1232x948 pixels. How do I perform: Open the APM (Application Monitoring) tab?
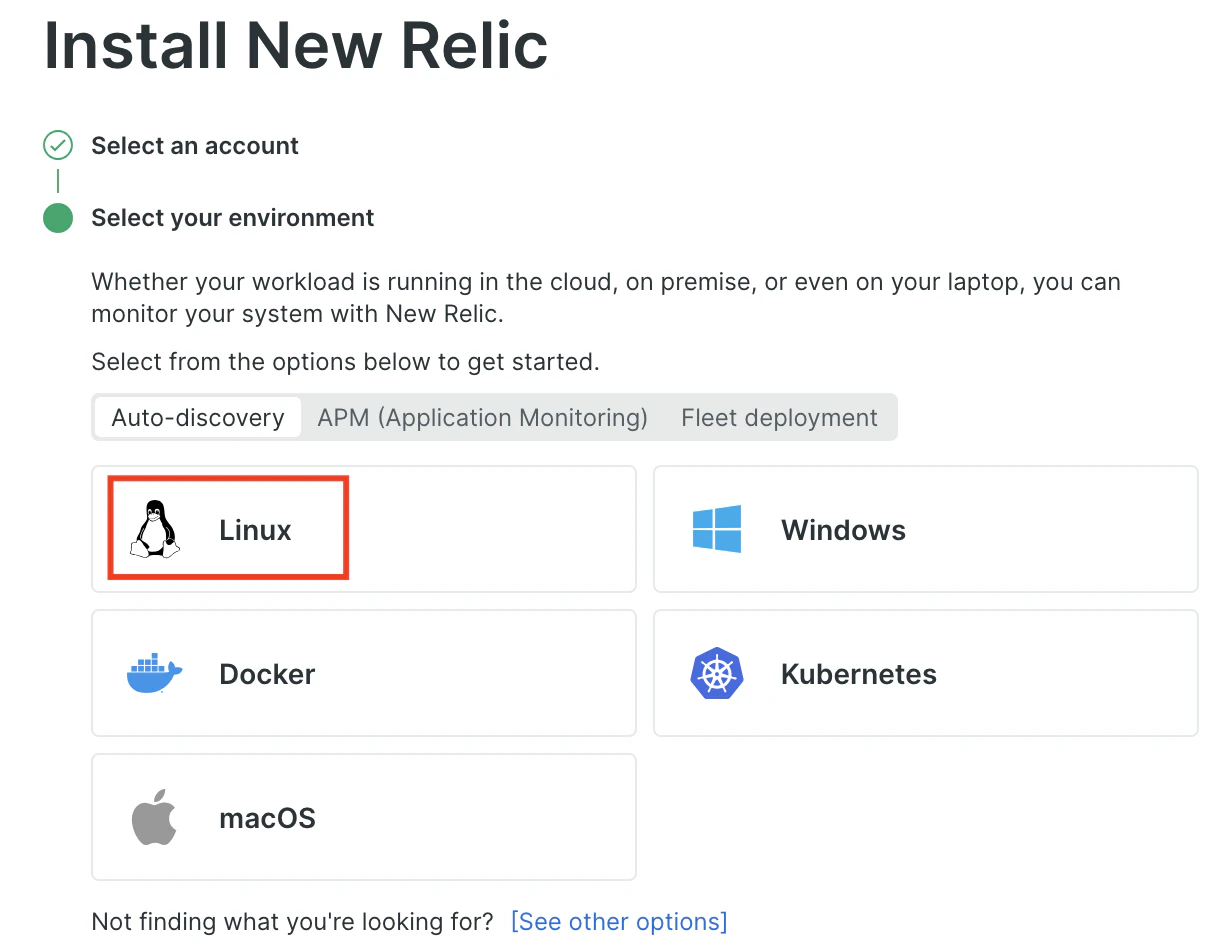click(482, 417)
